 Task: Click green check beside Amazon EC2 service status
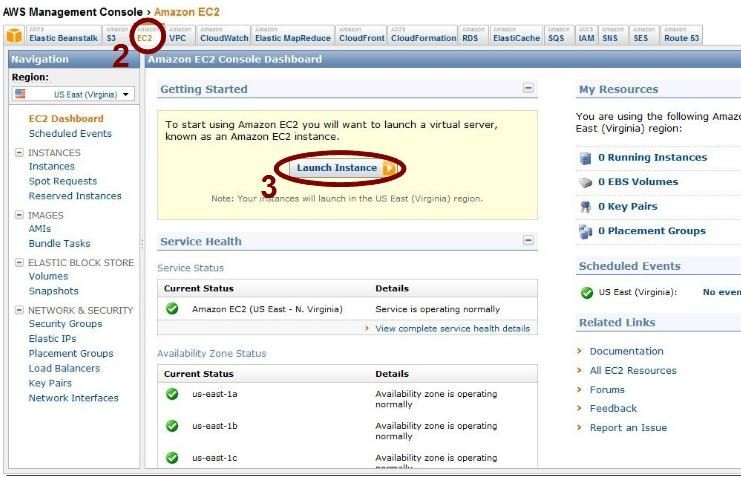click(x=172, y=309)
